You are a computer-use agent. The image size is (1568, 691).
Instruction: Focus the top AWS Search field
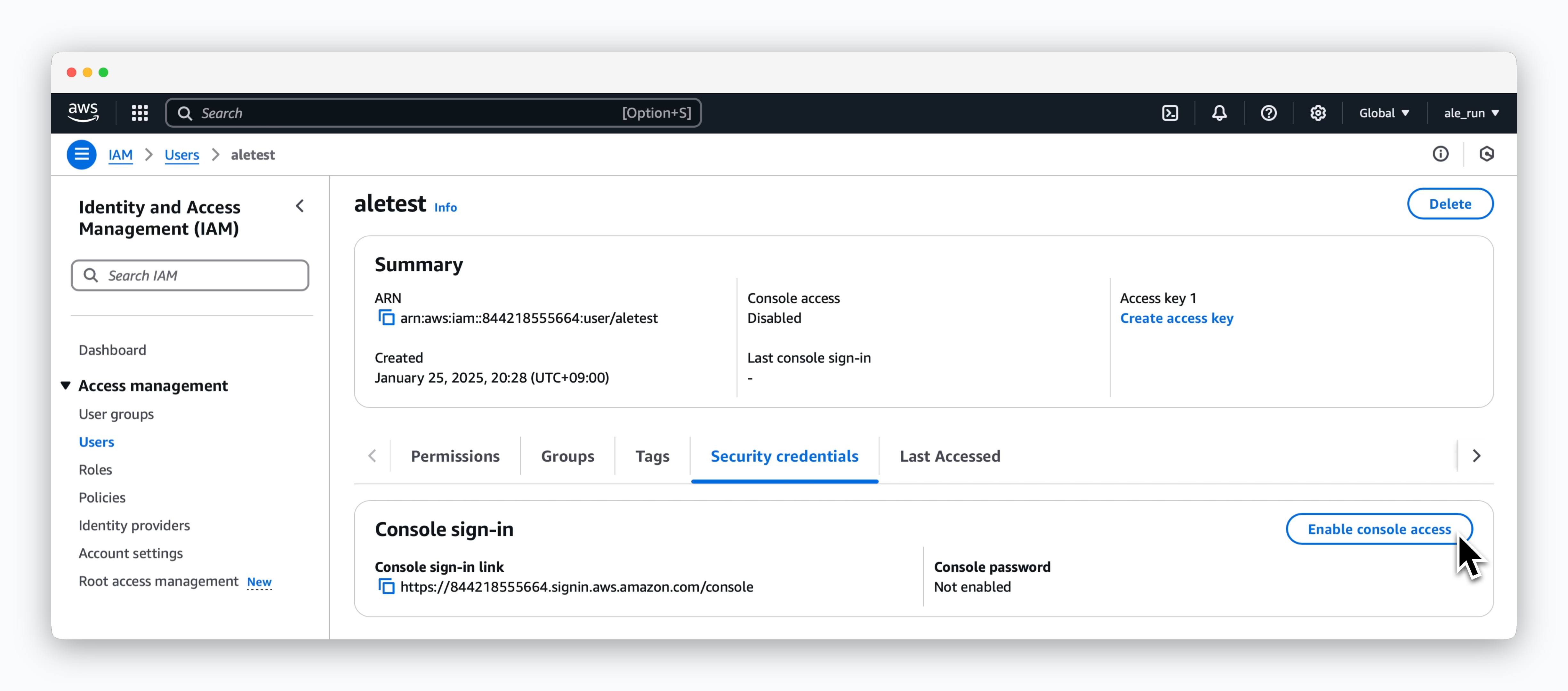point(433,113)
